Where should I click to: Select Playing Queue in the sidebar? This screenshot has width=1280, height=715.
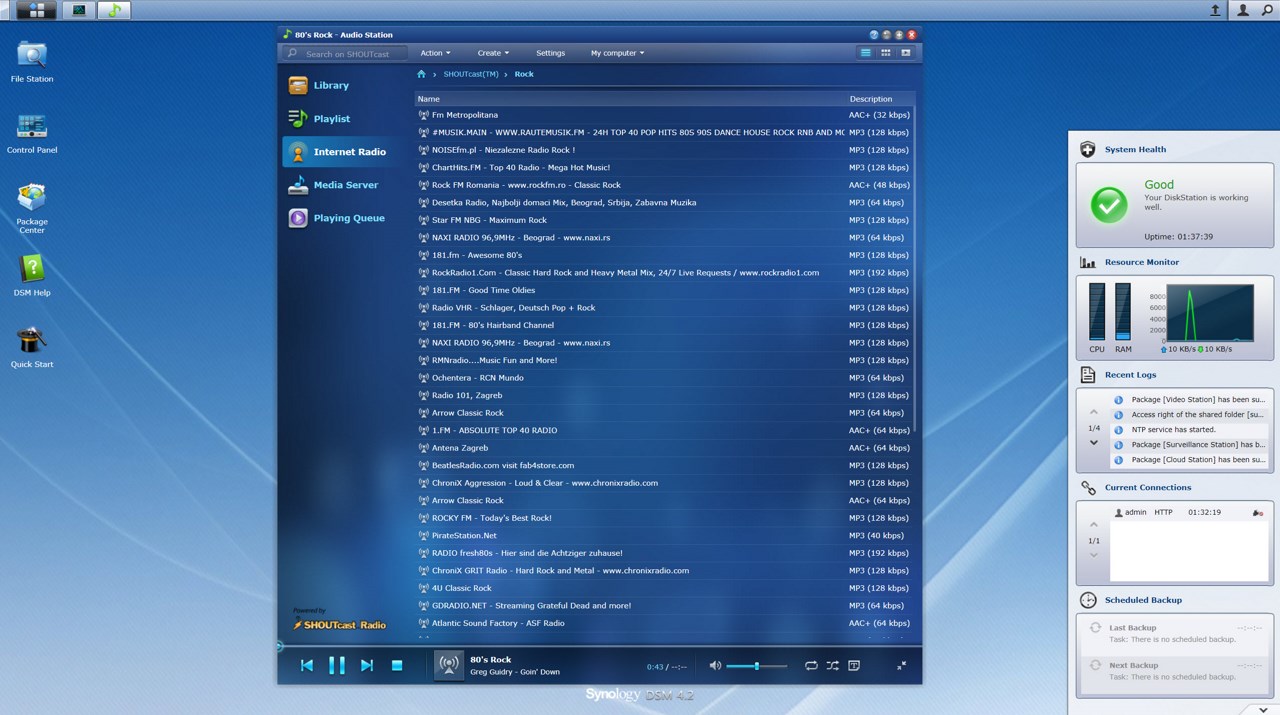340,218
